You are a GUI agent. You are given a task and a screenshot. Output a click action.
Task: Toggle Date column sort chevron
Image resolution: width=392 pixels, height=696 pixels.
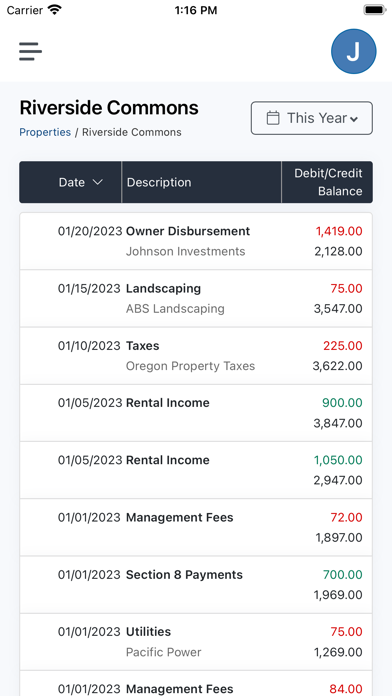tap(97, 182)
